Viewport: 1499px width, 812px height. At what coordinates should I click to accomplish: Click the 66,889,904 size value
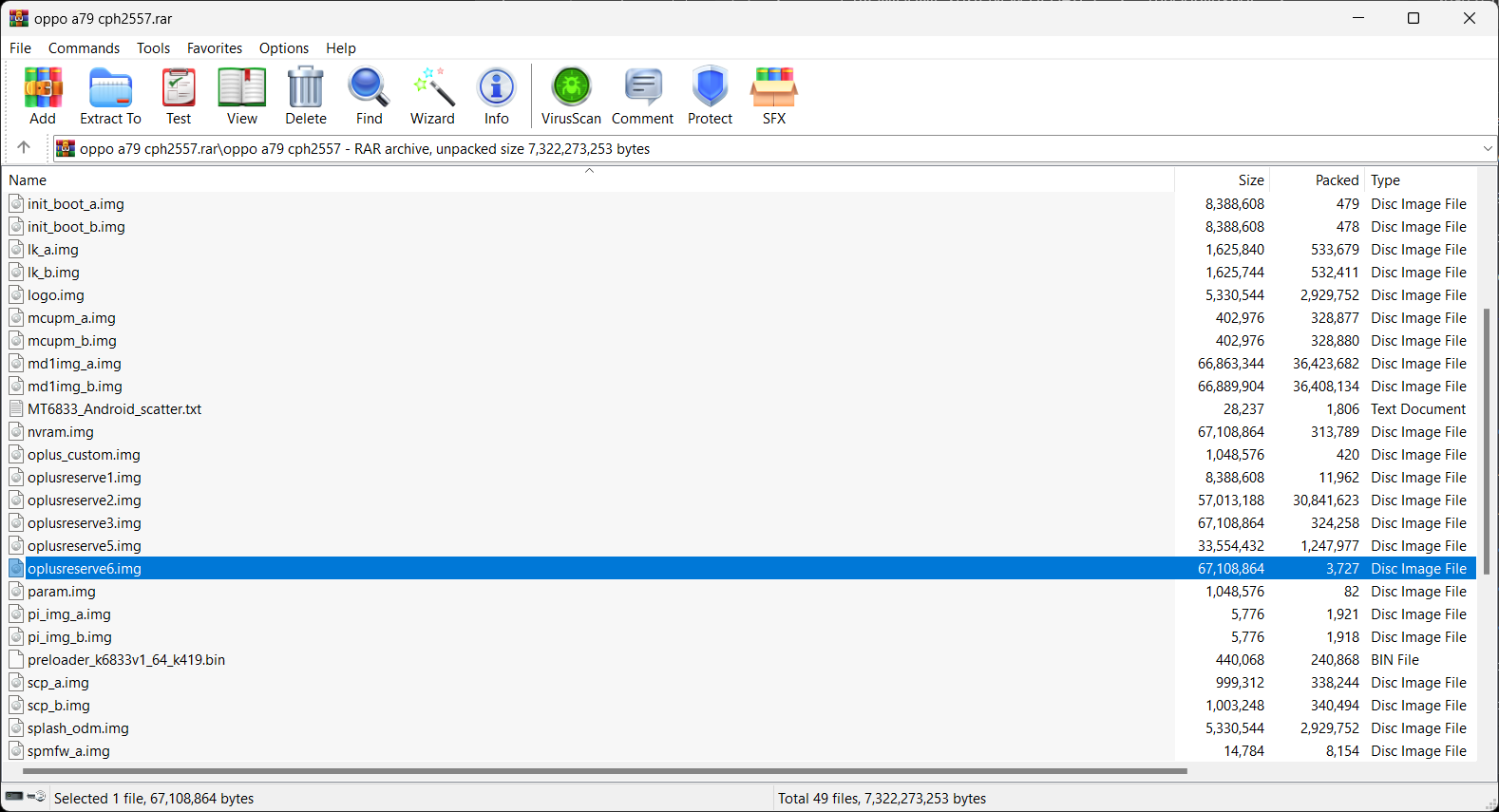point(1231,386)
